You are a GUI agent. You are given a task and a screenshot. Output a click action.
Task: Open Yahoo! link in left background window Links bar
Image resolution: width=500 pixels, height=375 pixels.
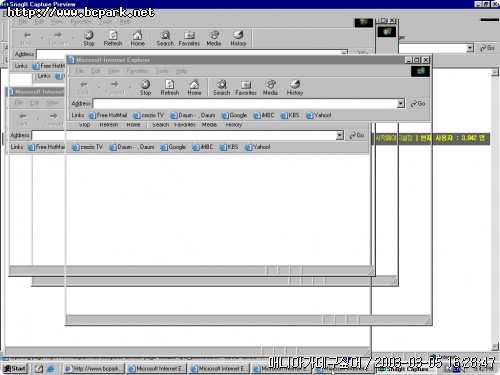258,147
